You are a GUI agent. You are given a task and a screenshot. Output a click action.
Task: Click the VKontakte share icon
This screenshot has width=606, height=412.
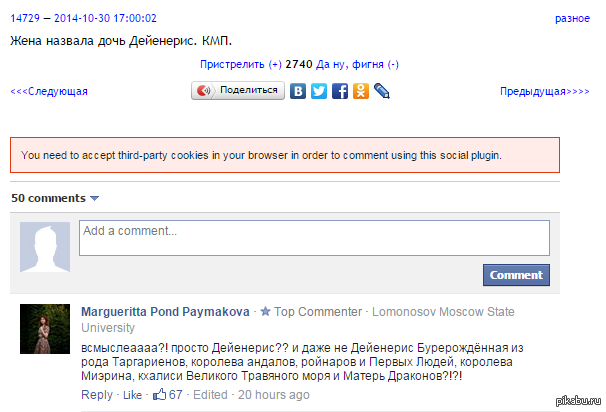click(298, 91)
